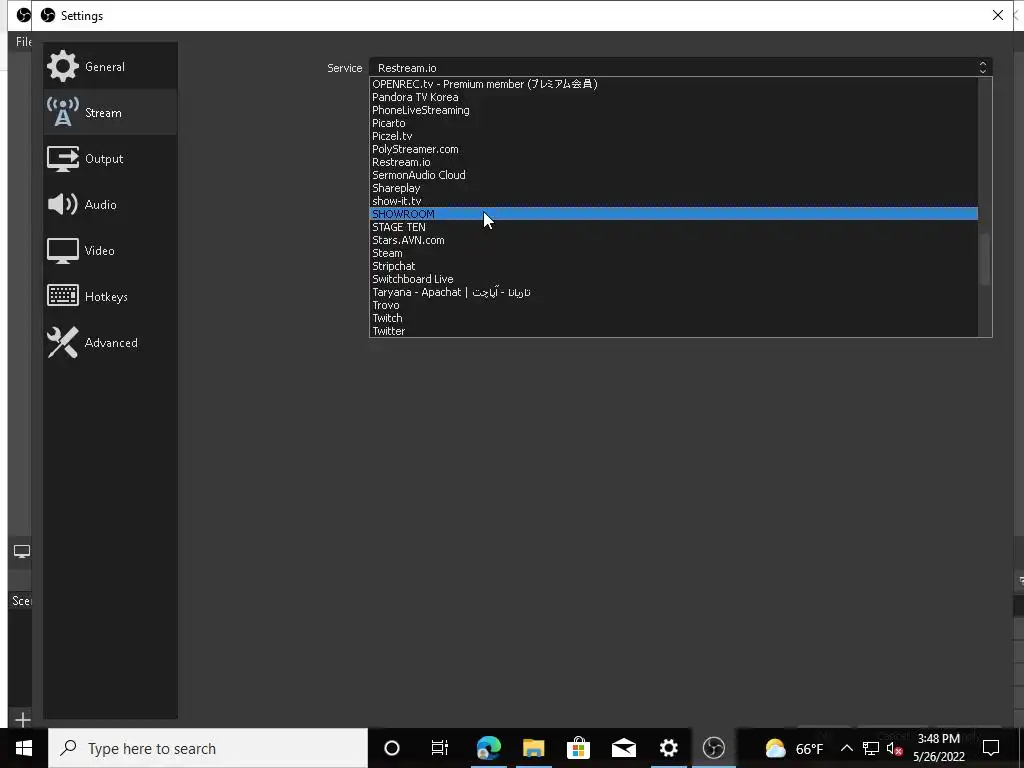
Task: Select Stars.AVN.com in the list
Action: [673, 240]
